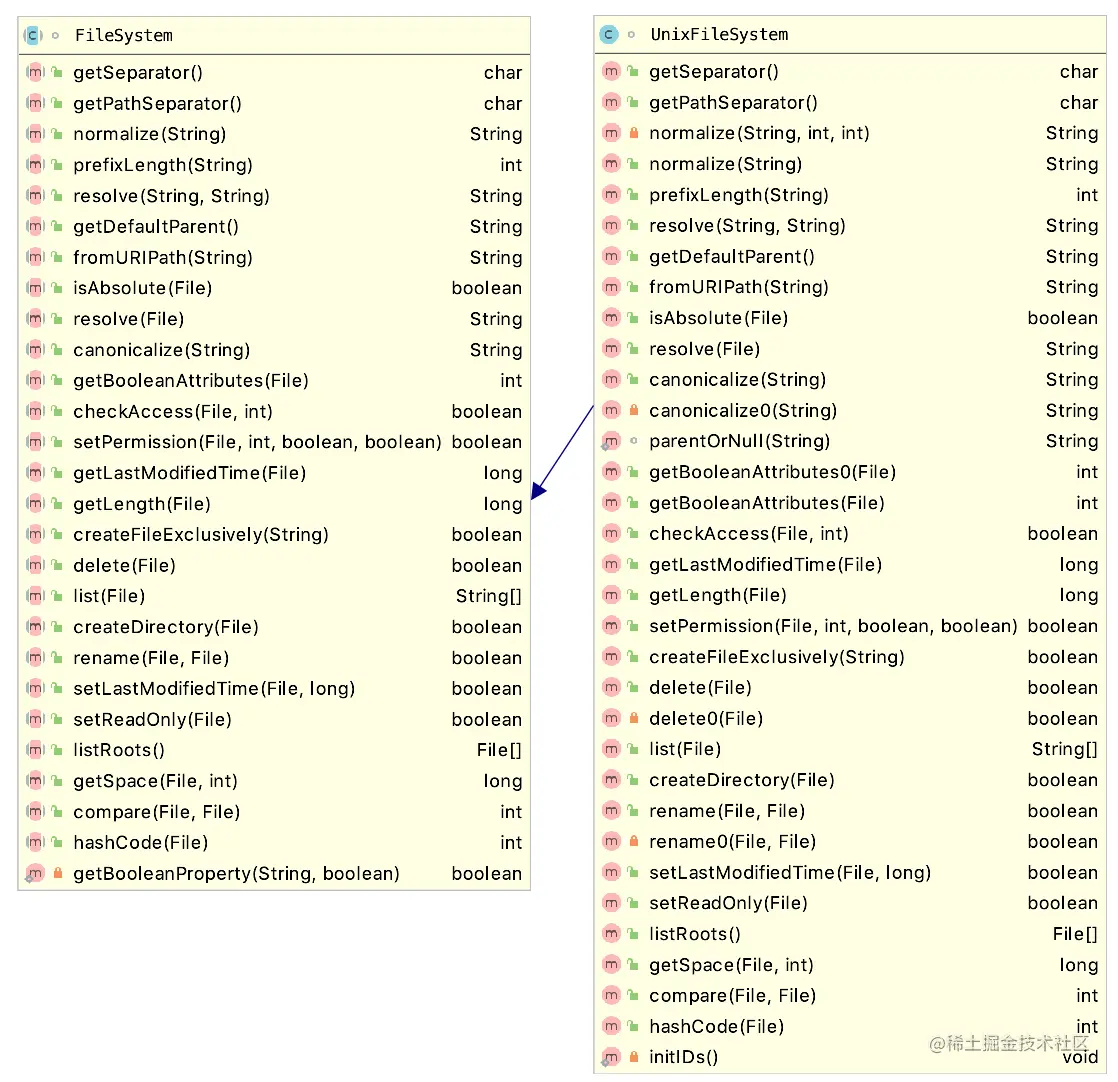The image size is (1118, 1082).
Task: Click lock icon beside normalize(String, int, int)
Action: 634,133
